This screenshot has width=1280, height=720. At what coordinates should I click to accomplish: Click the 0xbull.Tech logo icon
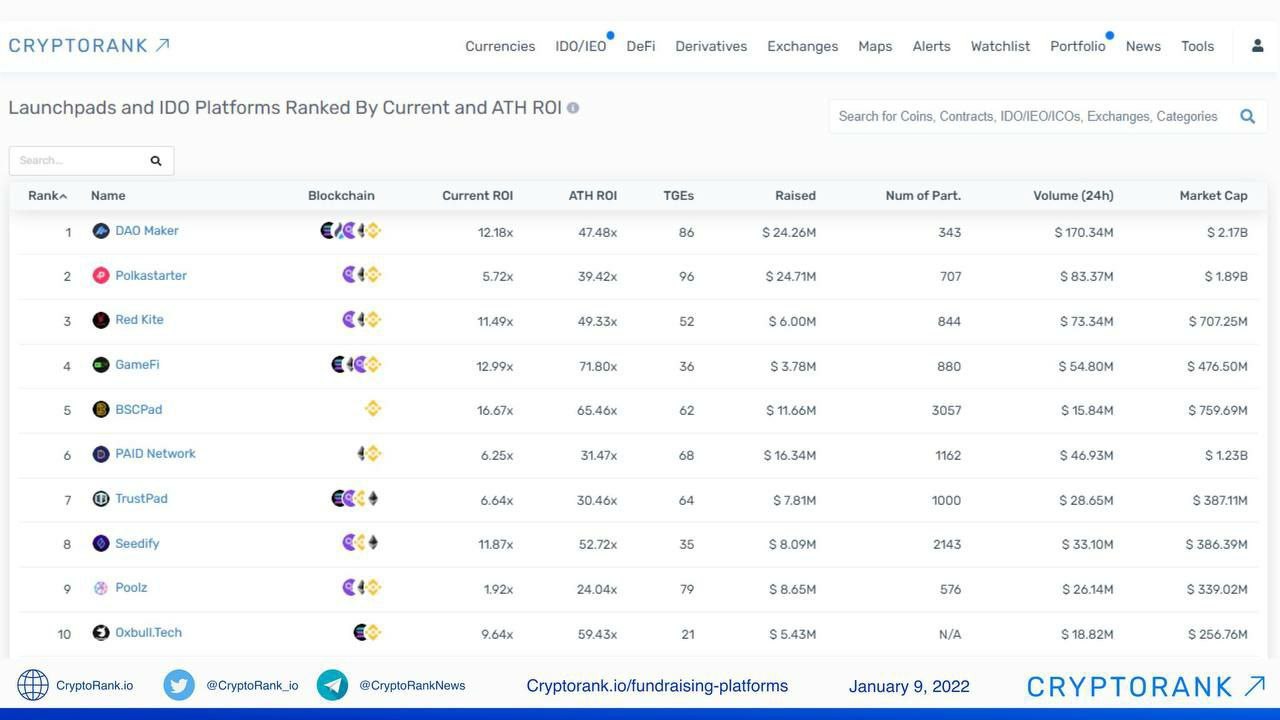(x=100, y=632)
